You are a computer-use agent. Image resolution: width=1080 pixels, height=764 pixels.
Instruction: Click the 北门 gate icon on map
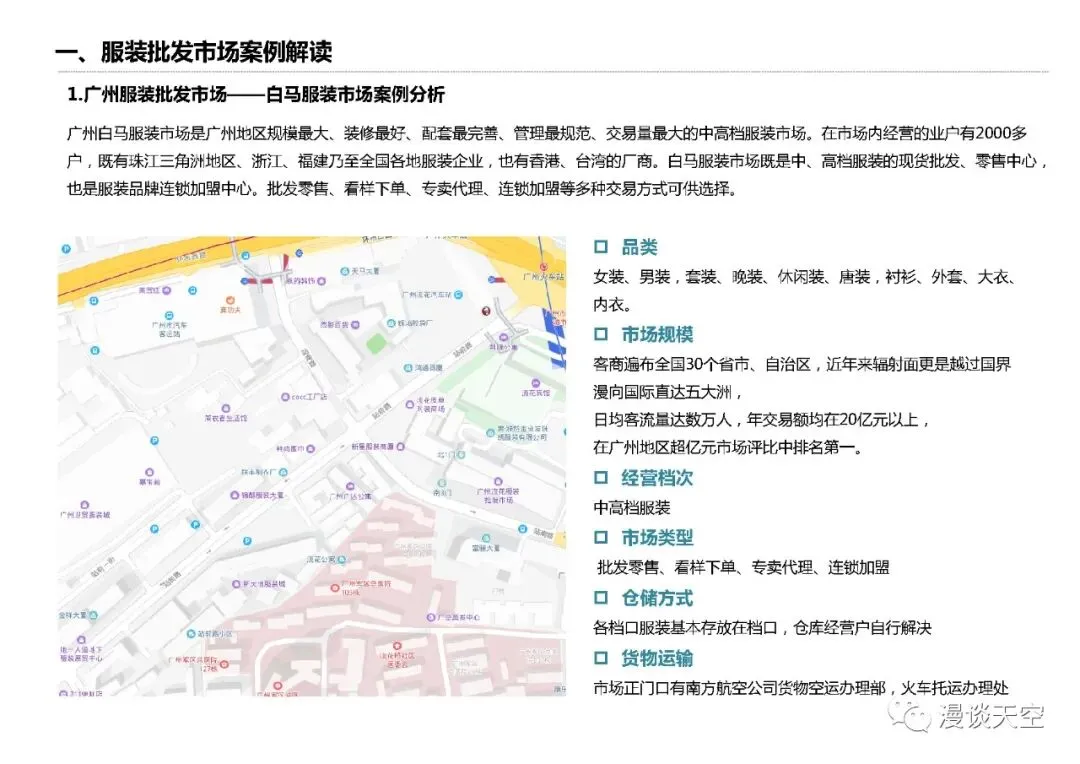click(461, 455)
